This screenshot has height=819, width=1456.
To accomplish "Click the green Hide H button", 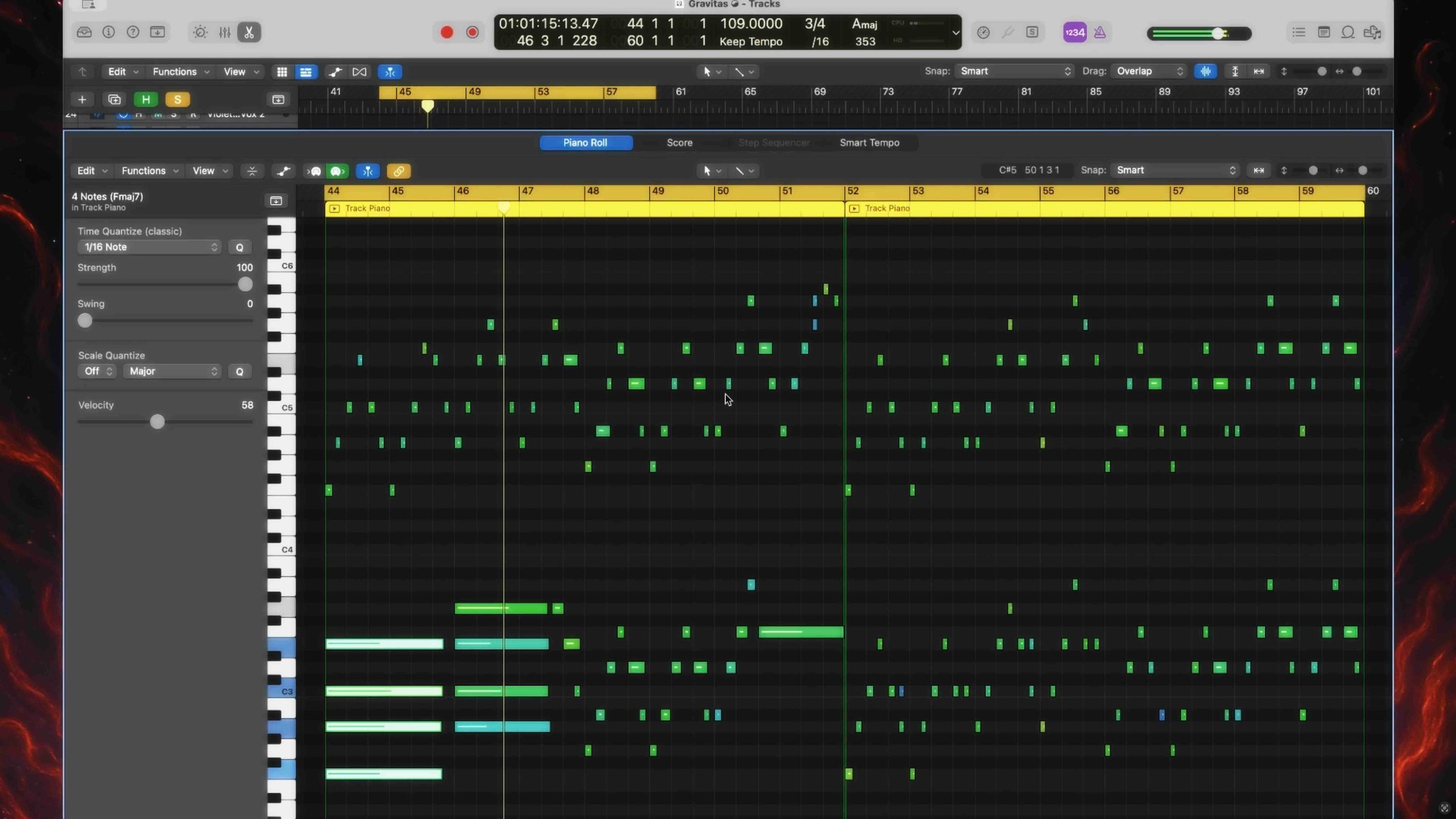I will coord(146,99).
